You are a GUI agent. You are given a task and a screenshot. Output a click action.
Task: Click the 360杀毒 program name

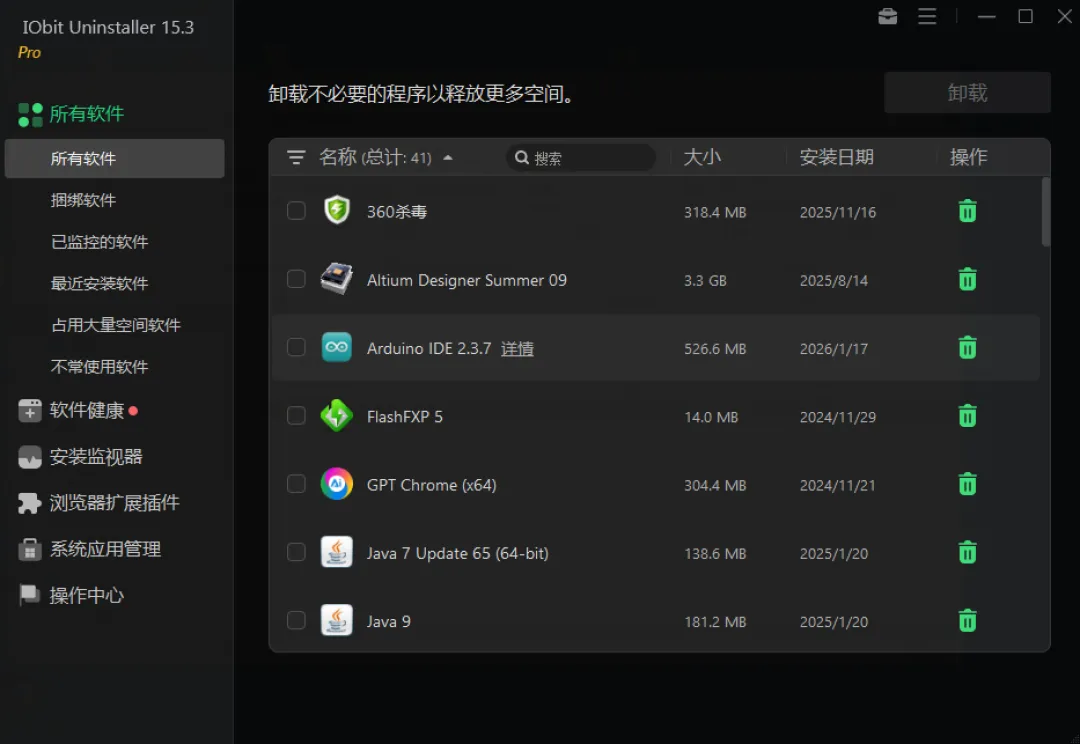397,211
